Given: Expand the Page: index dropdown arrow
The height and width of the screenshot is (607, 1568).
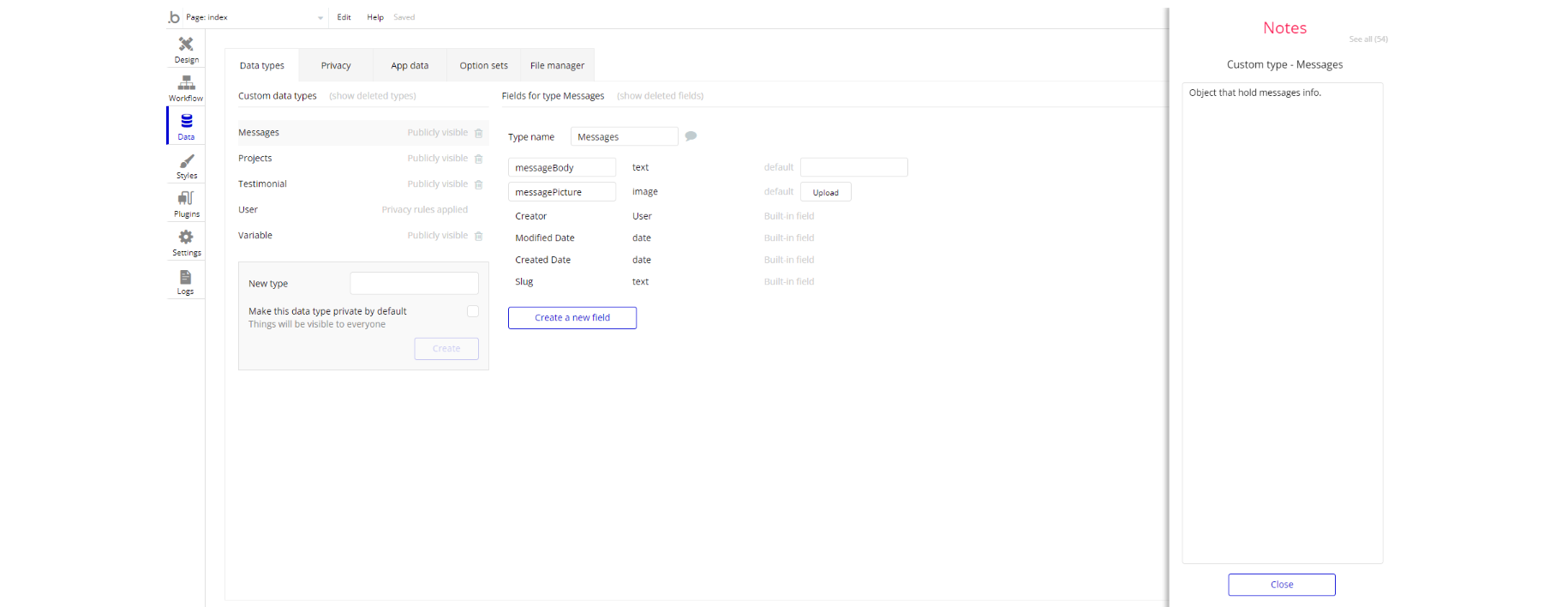Looking at the screenshot, I should 320,17.
